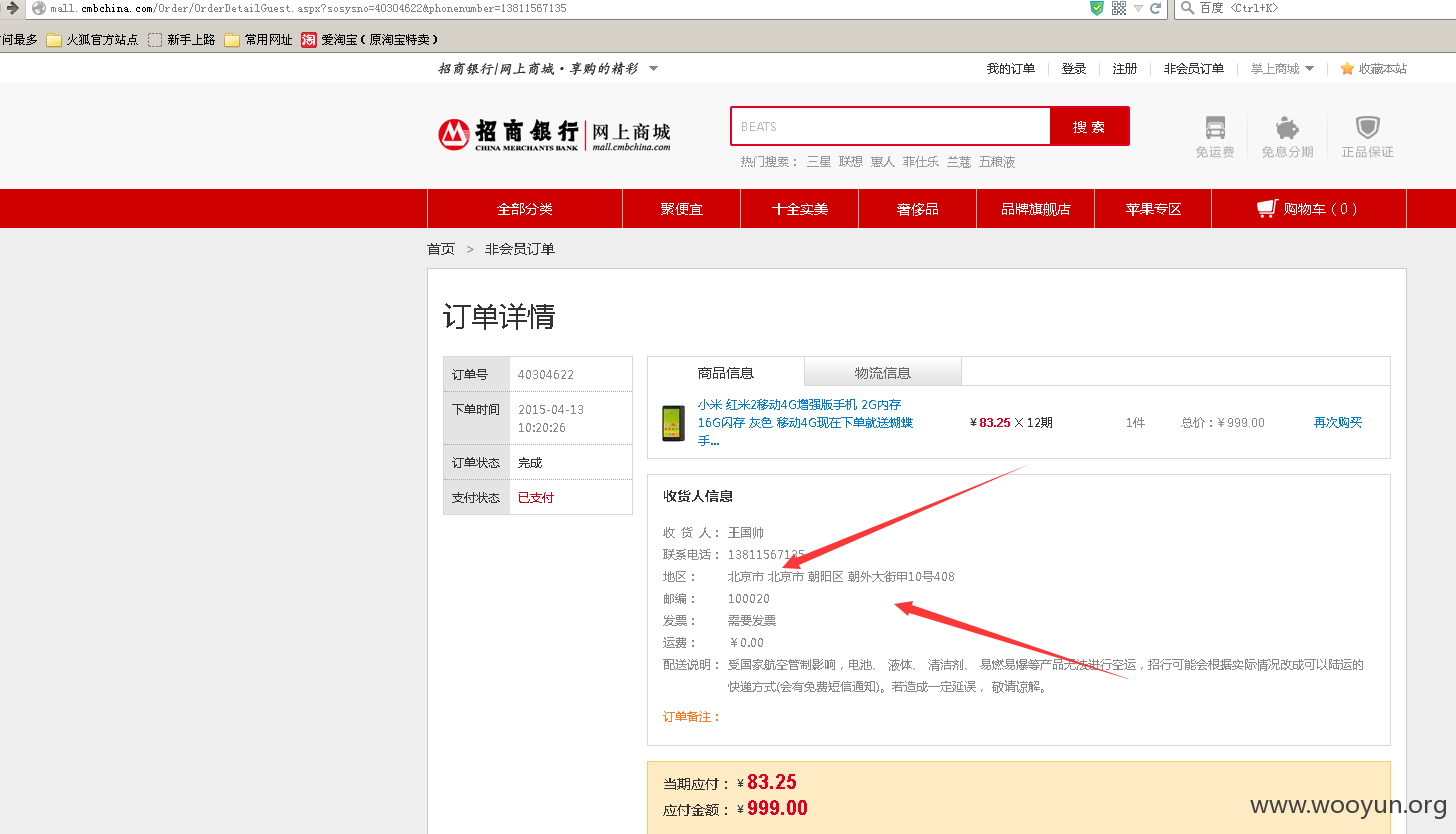Click order number 40304622

tap(546, 375)
